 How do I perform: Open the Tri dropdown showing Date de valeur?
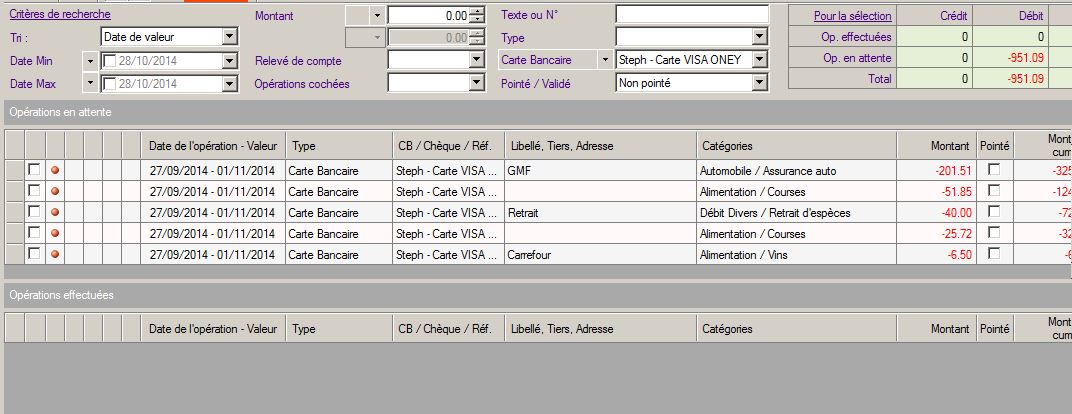point(230,37)
